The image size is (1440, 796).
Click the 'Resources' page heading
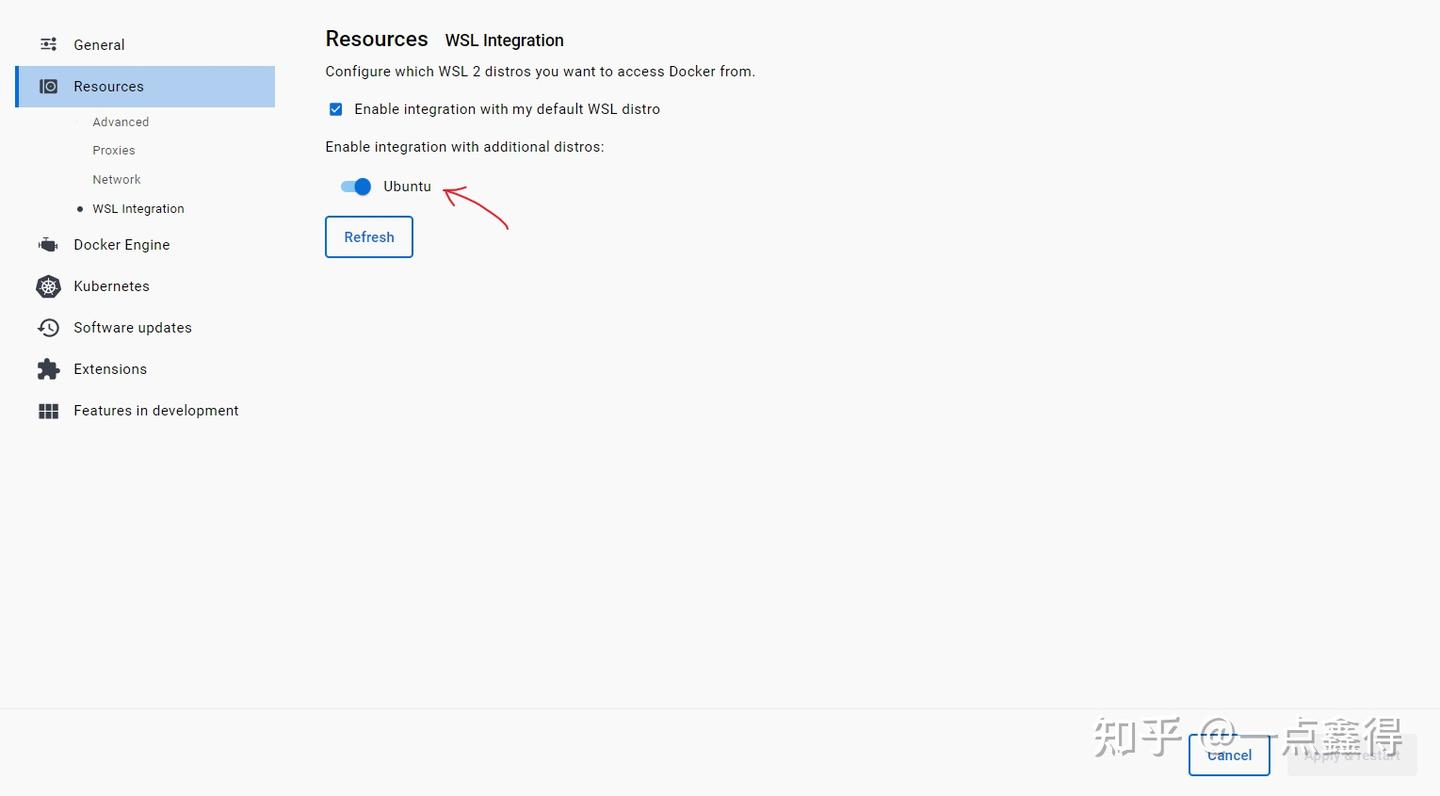[377, 39]
